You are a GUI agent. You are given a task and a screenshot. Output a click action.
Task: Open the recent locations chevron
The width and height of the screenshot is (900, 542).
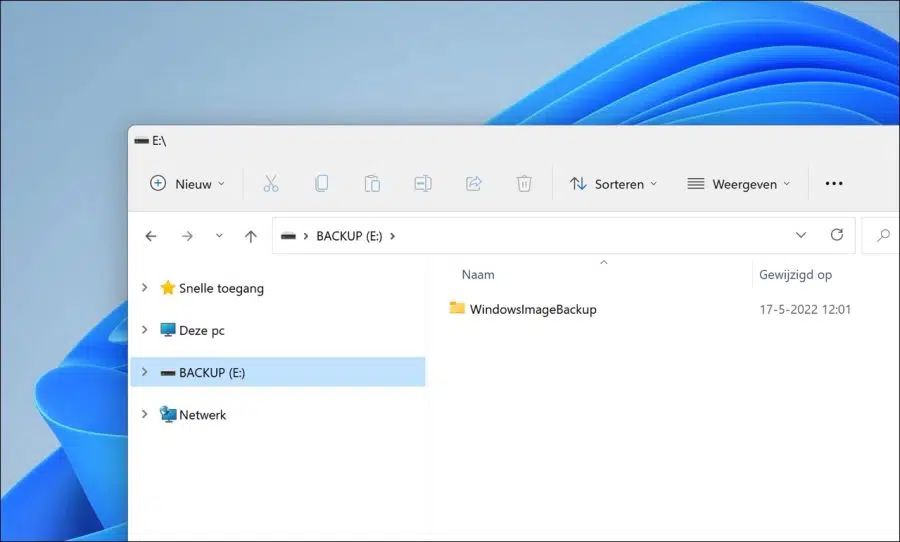(x=219, y=235)
